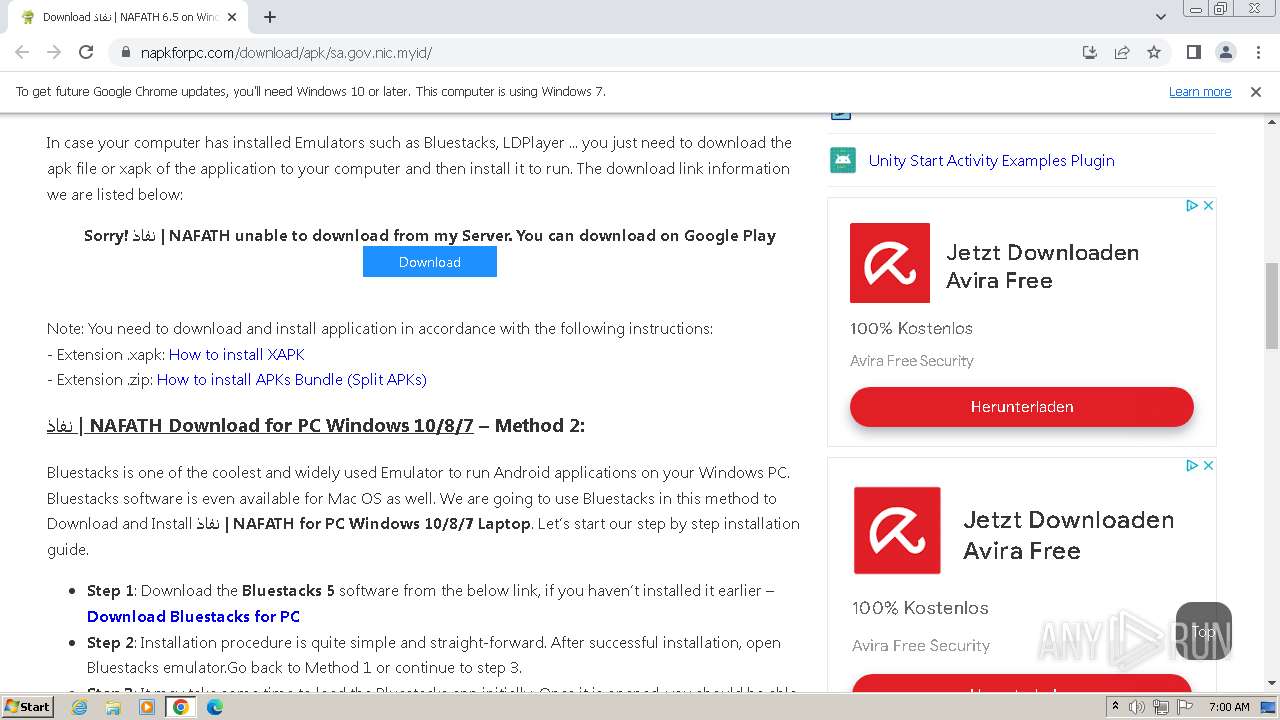Open the install/download page icon in address bar

tap(1090, 52)
